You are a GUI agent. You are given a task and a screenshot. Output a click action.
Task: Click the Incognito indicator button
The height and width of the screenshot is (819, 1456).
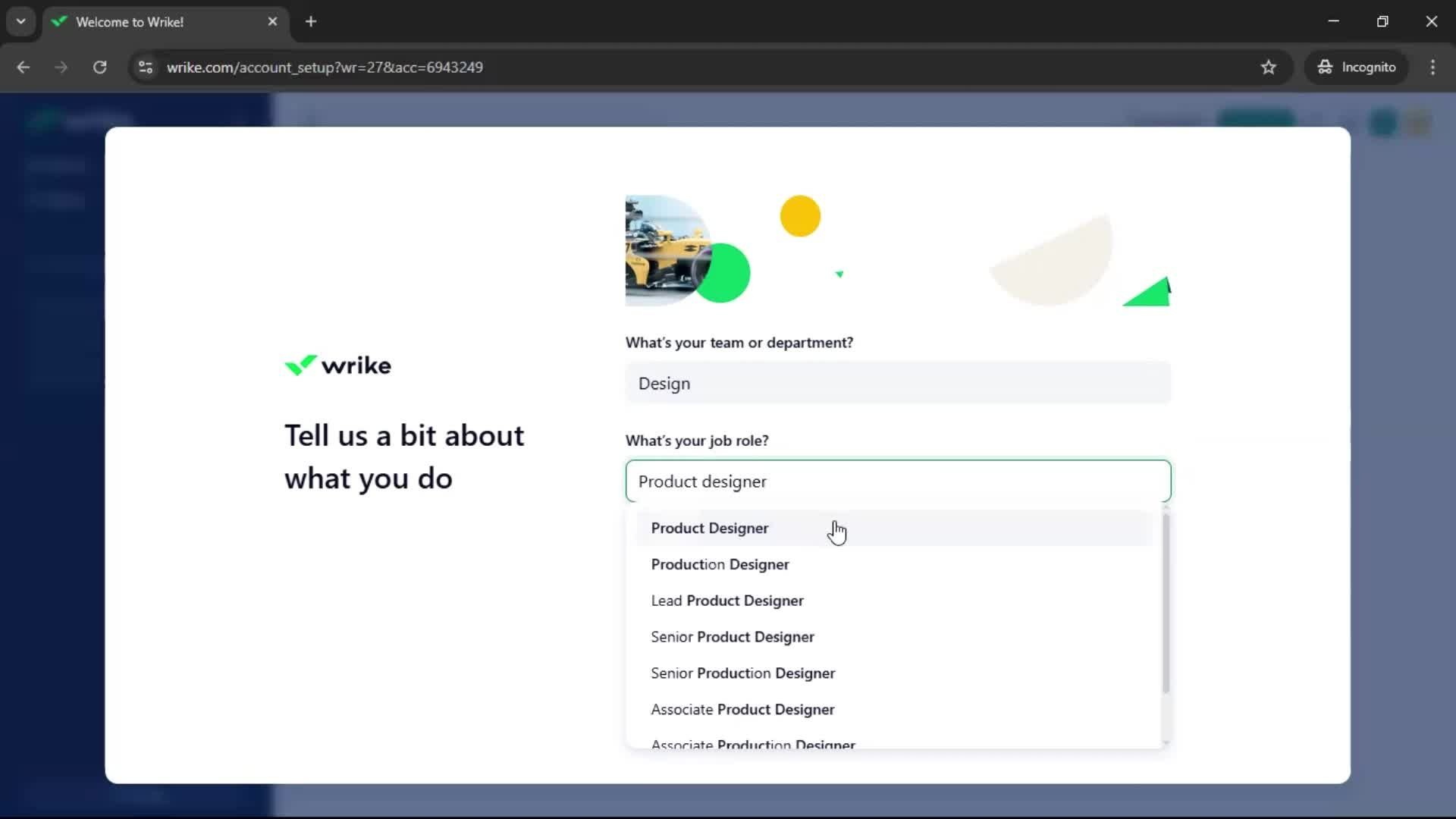pos(1356,67)
